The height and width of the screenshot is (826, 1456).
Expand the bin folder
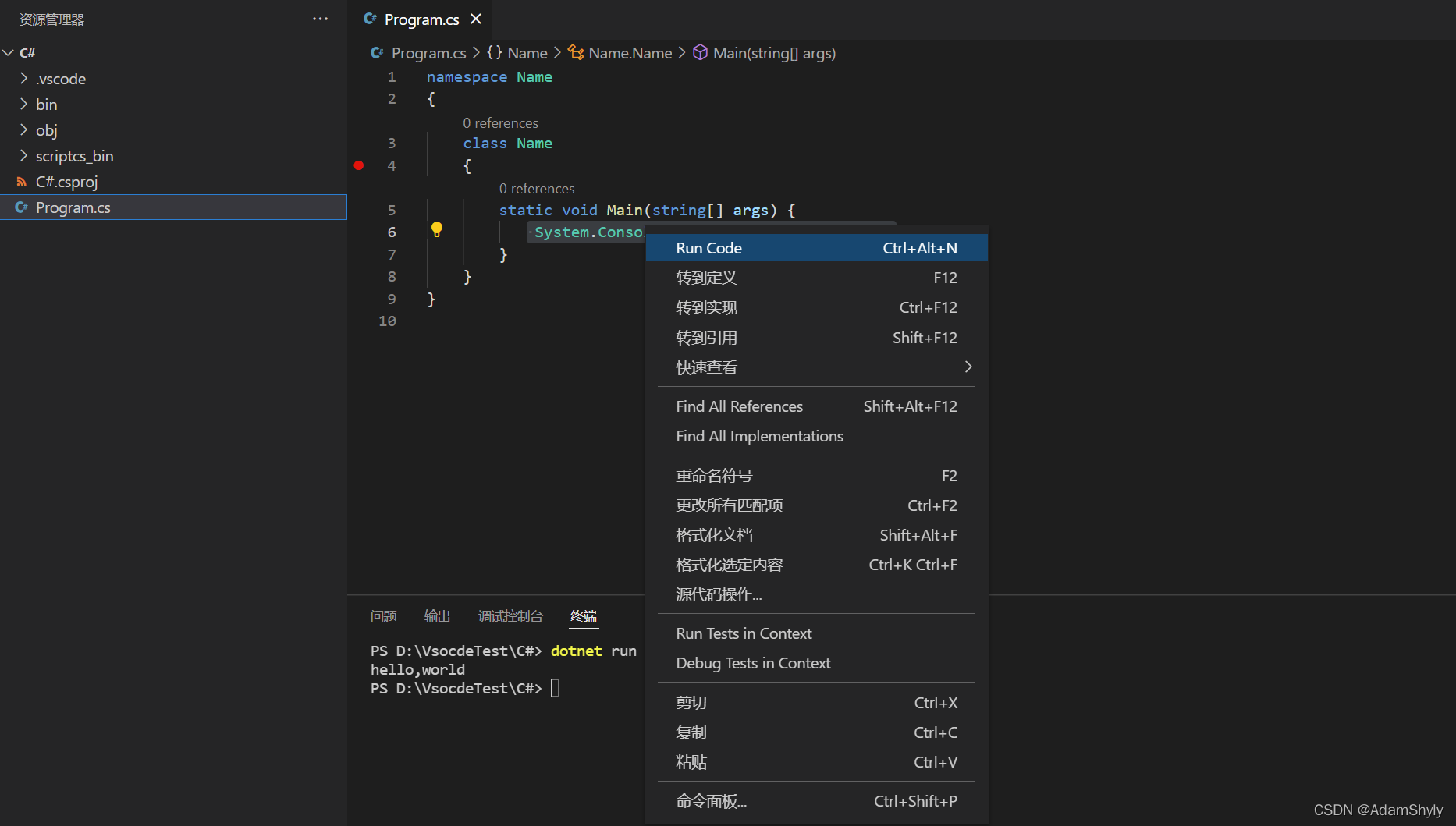24,104
